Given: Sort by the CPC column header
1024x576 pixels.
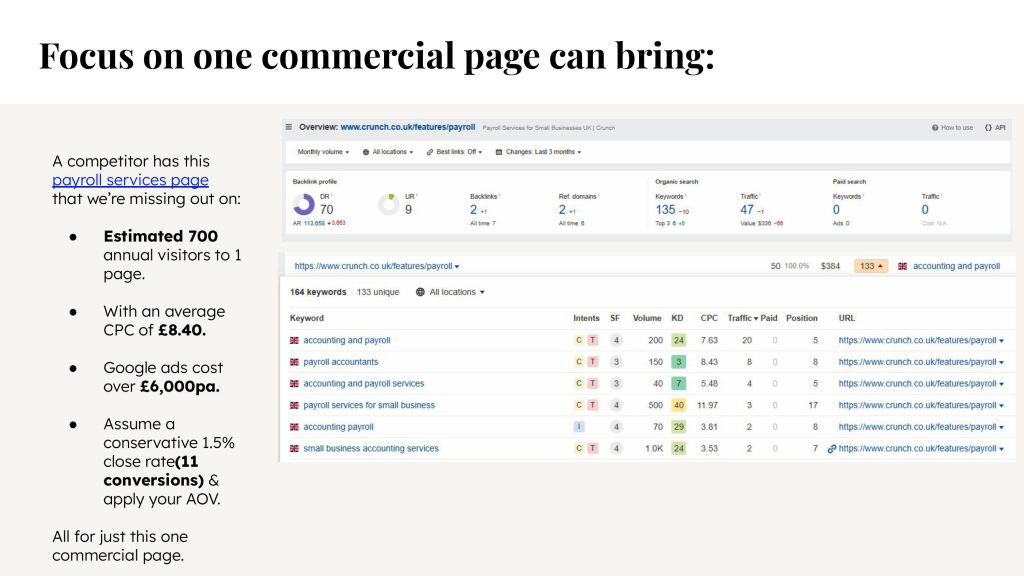Looking at the screenshot, I should coord(709,318).
